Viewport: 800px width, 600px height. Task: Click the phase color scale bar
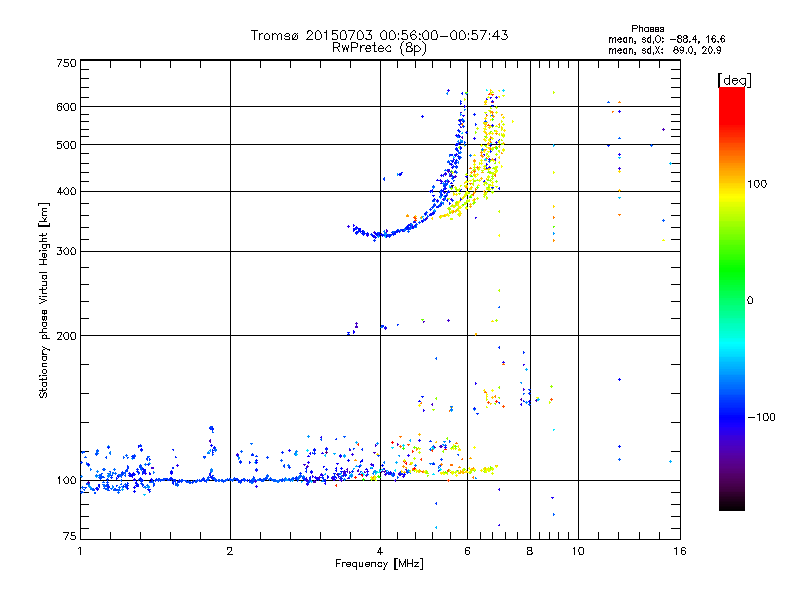732,298
